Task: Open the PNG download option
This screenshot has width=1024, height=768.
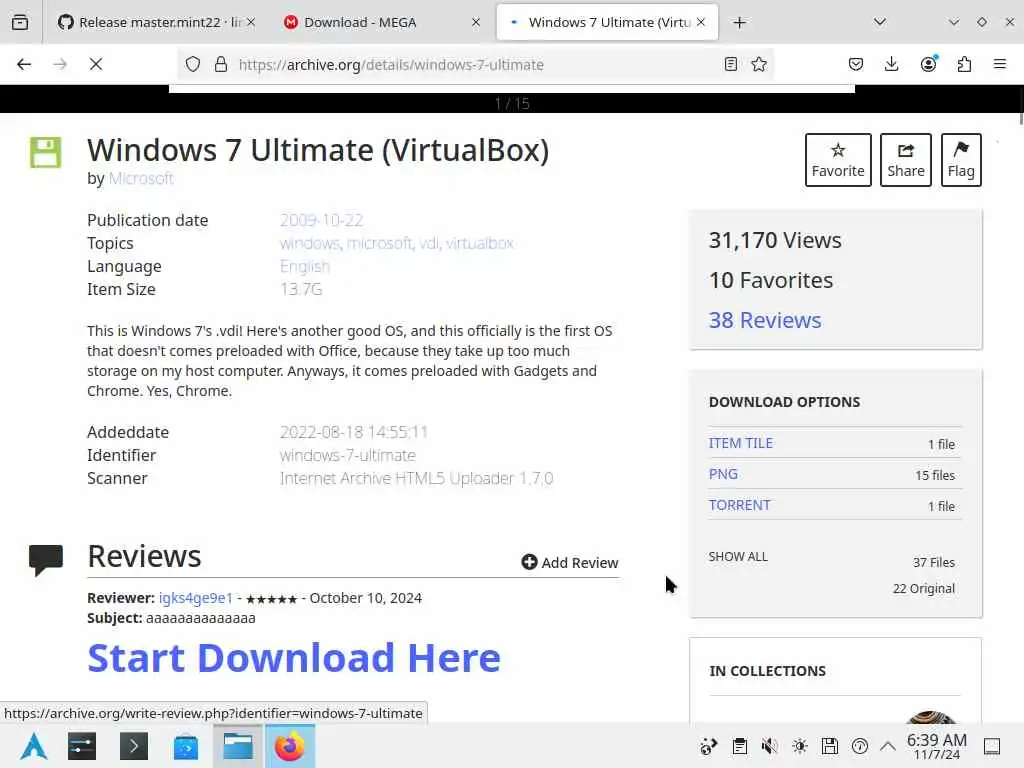Action: [x=723, y=474]
